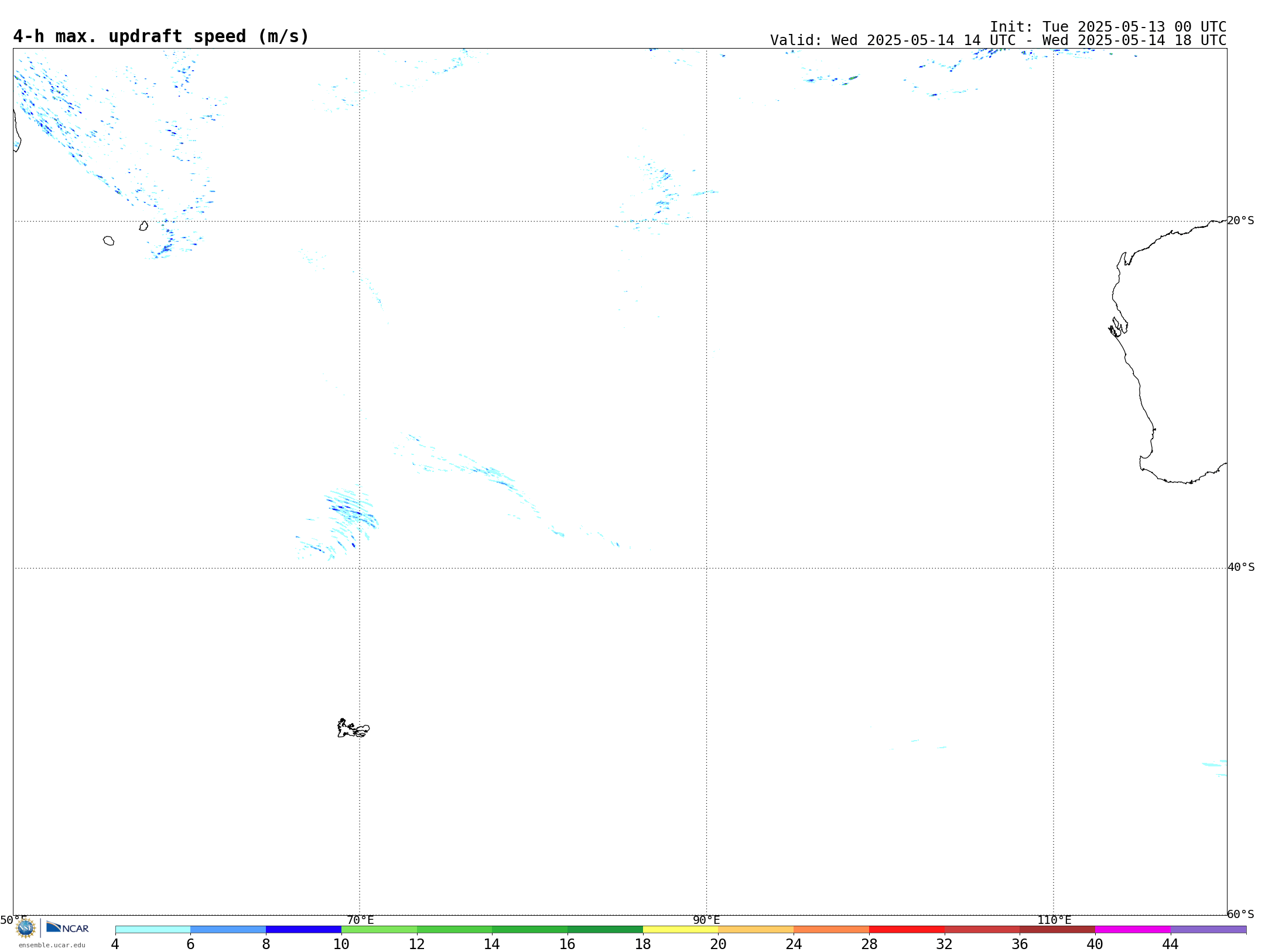Click the updraft cluster near 70°E above 40°S
This screenshot has height=952, width=1265.
point(339,523)
